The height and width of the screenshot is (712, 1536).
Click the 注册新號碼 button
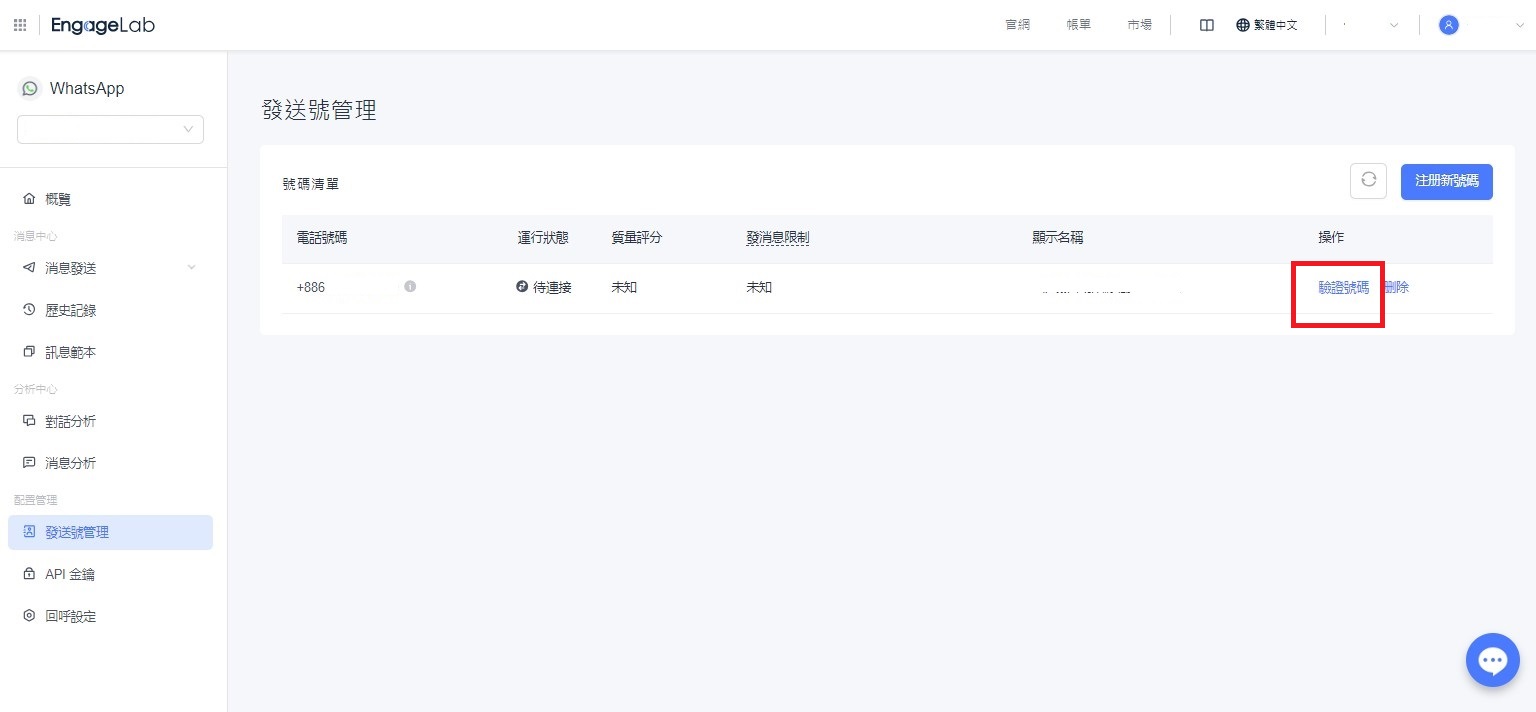(x=1446, y=182)
